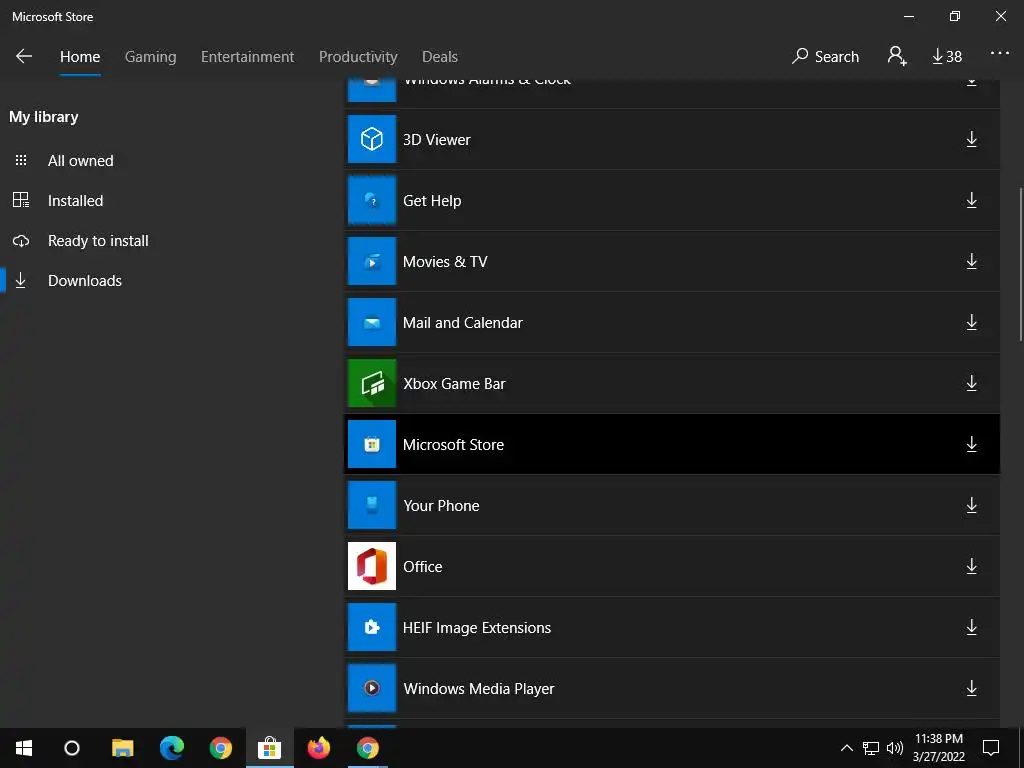Click the 3D Viewer app name

point(436,140)
